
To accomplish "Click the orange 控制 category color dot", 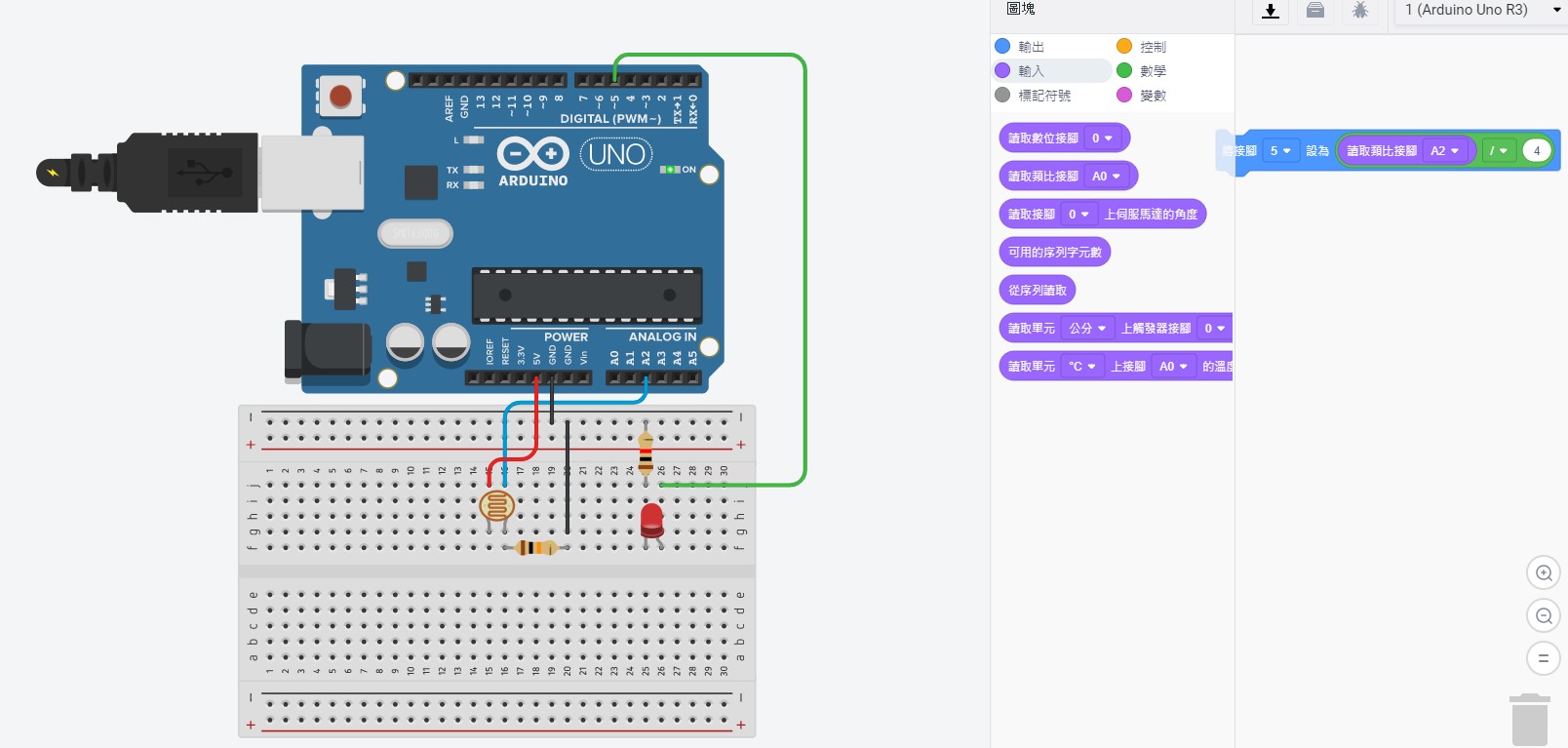I will click(x=1124, y=47).
